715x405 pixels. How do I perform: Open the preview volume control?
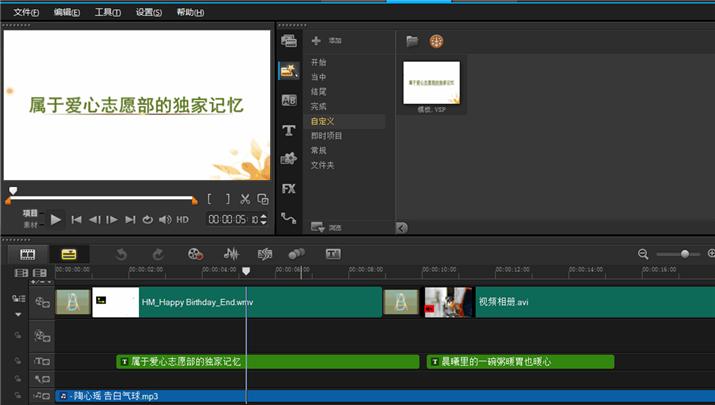point(165,220)
